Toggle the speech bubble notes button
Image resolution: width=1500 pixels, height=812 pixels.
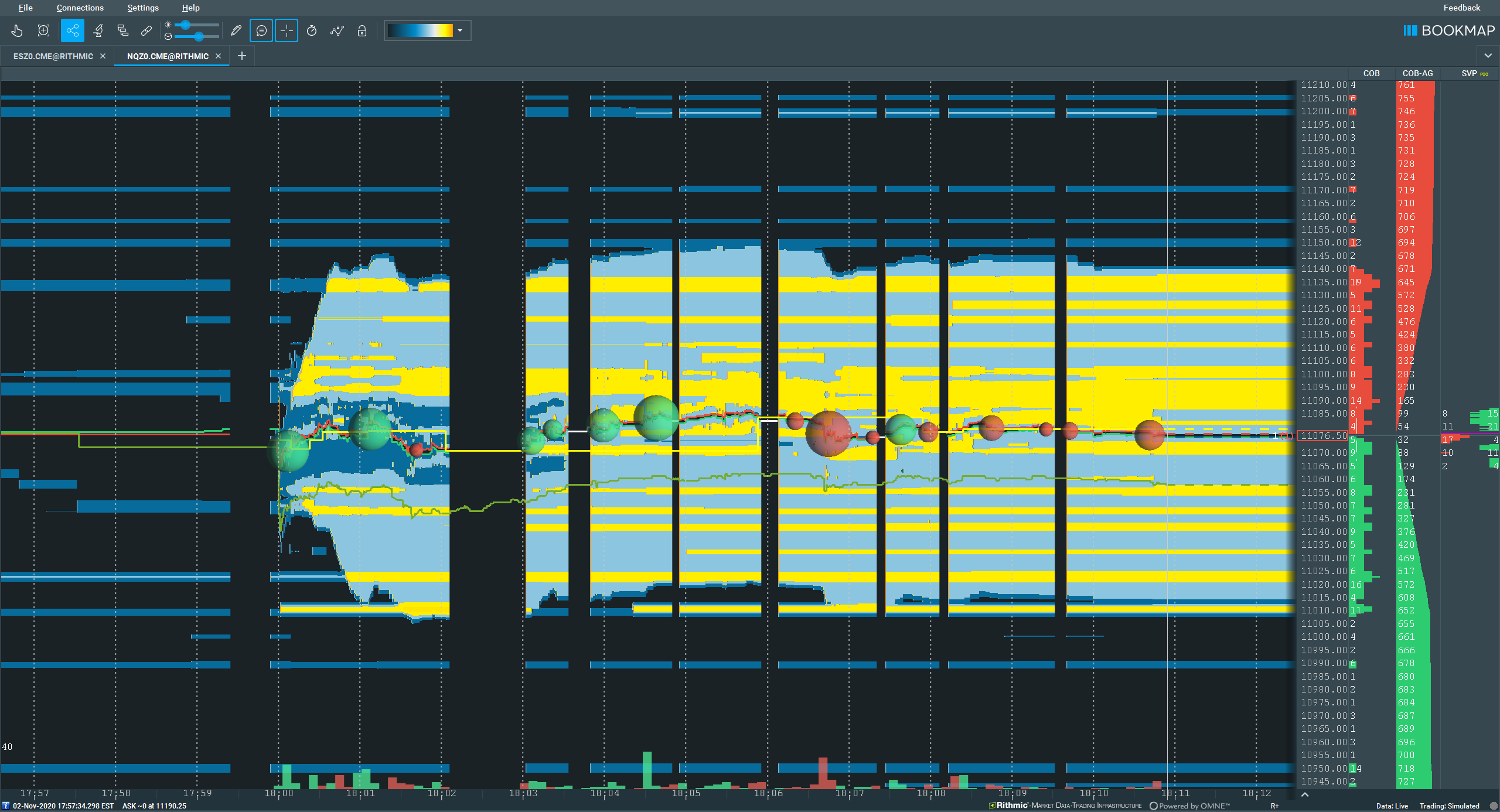pos(261,30)
